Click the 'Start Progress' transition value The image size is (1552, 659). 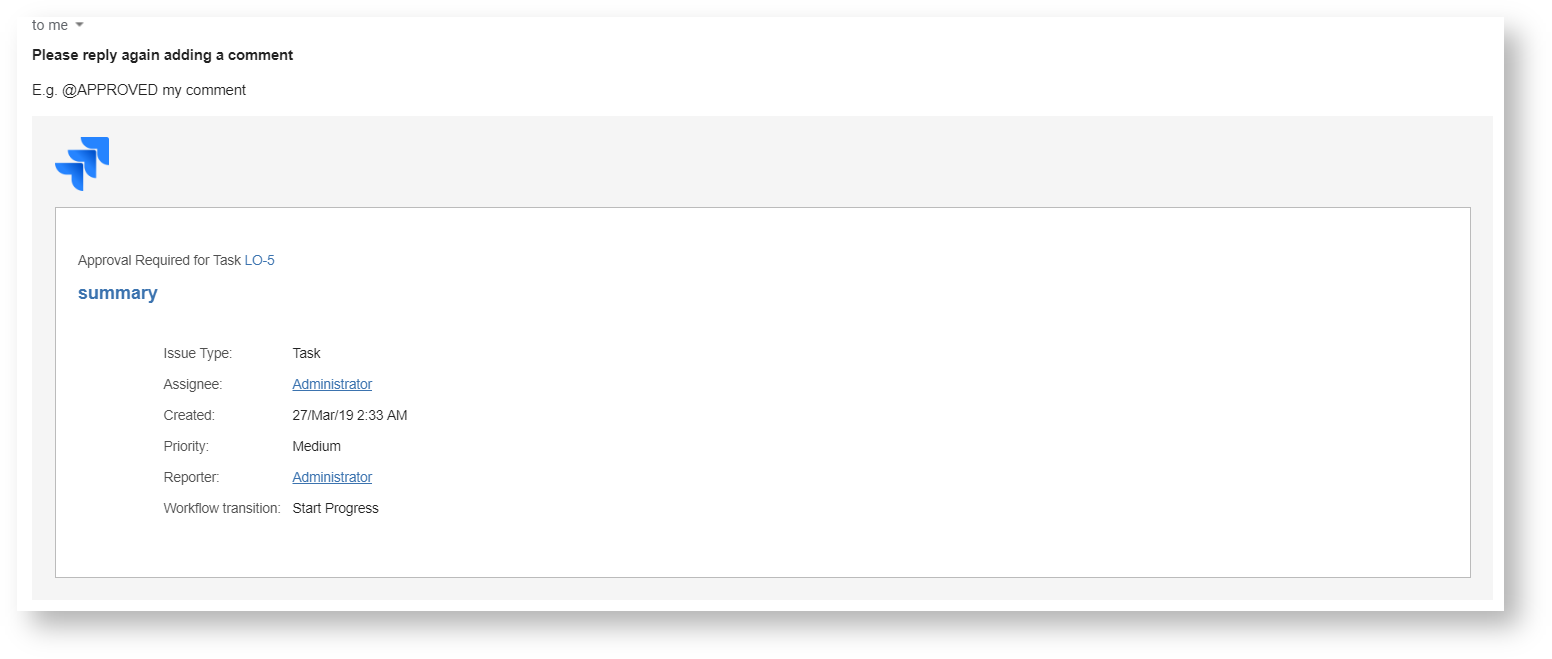point(335,508)
